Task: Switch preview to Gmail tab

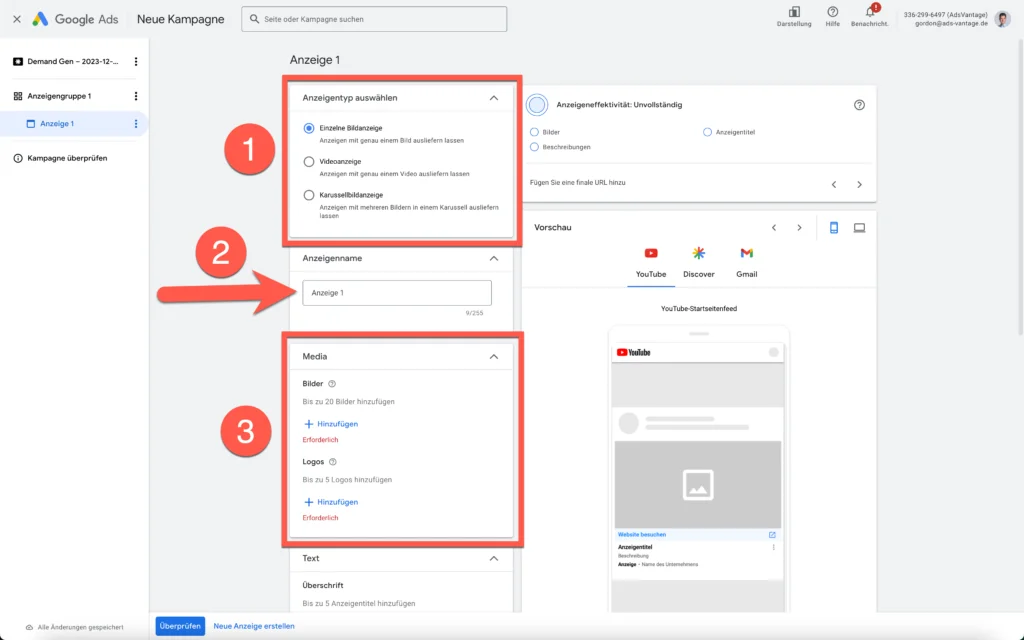Action: (x=746, y=263)
